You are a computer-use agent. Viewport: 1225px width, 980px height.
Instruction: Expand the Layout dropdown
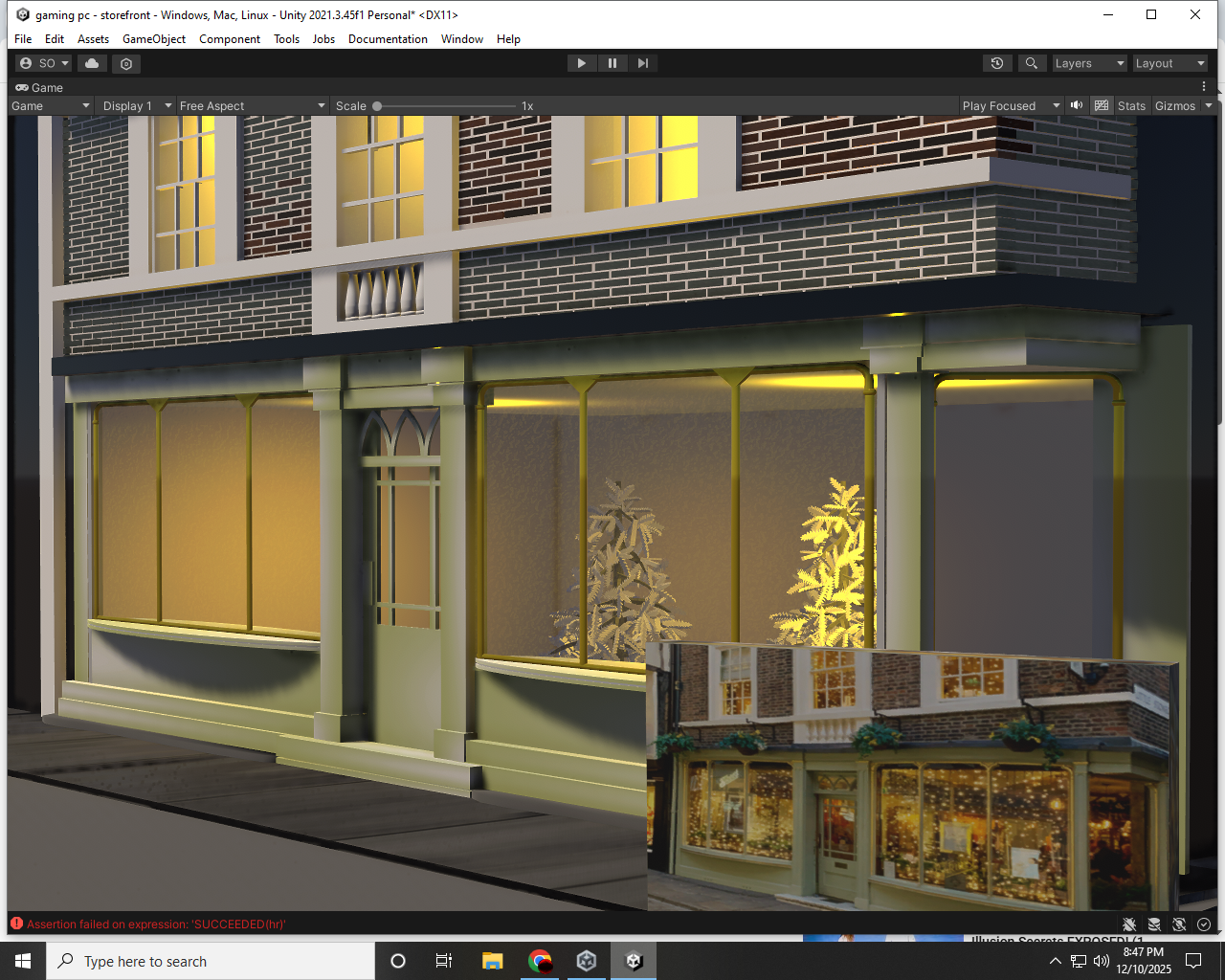coord(1169,63)
